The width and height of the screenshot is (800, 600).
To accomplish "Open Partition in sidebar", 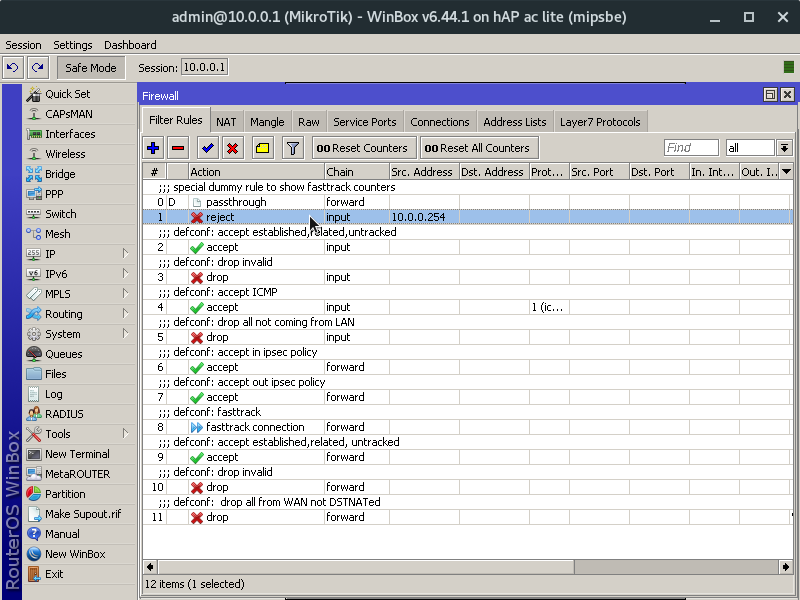I will (80, 494).
